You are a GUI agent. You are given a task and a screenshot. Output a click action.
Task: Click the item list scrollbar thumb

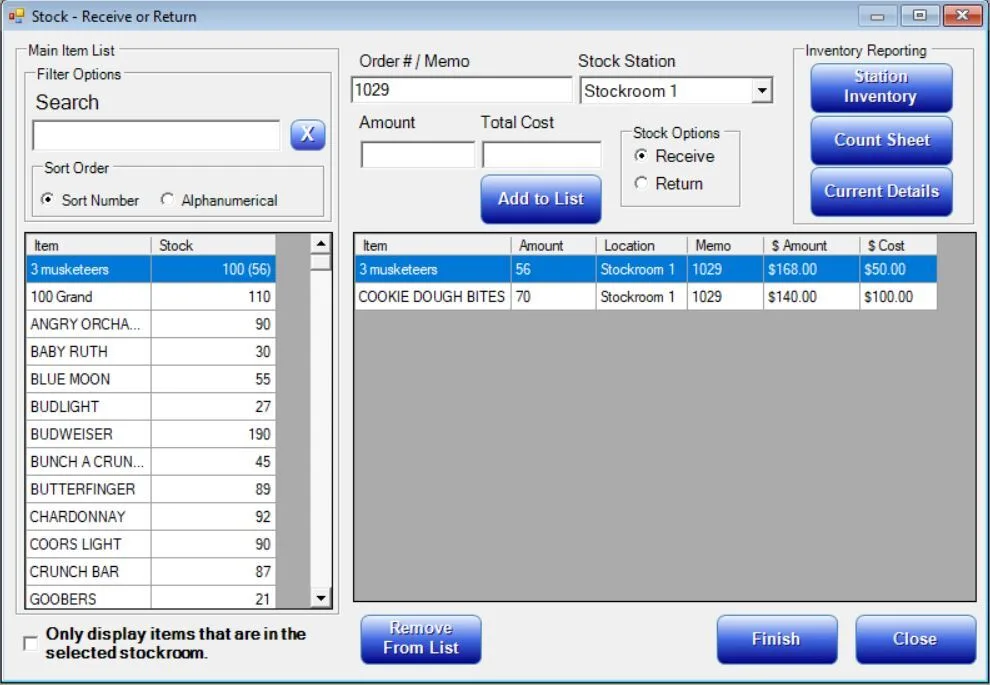tap(321, 261)
